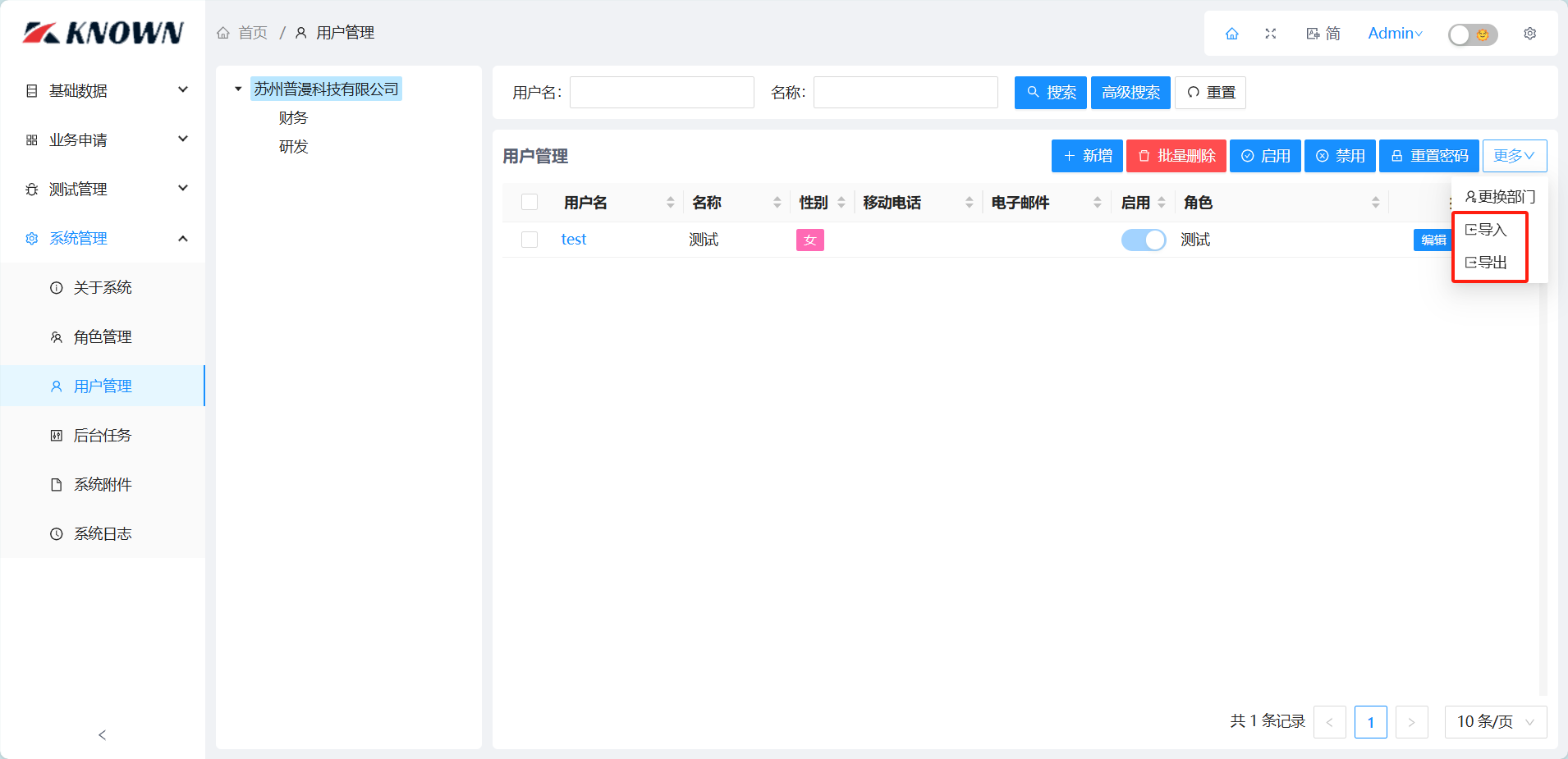Open 用户管理 in sidebar
1568x759 pixels.
point(103,386)
